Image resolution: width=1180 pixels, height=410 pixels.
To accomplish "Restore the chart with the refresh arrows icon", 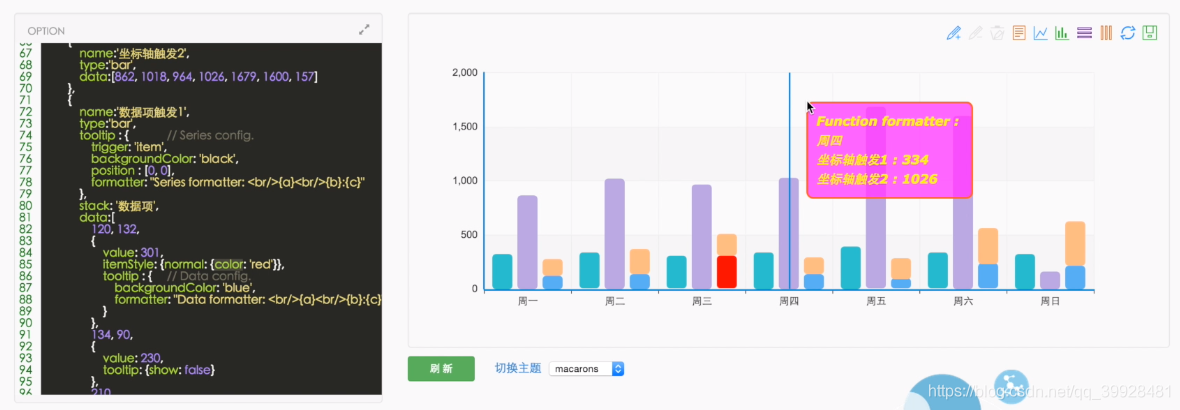I will [x=1128, y=32].
